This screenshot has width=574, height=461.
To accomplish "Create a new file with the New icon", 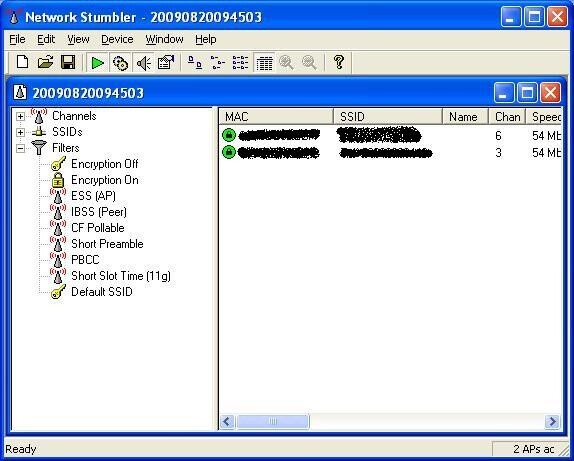I will pyautogui.click(x=23, y=62).
